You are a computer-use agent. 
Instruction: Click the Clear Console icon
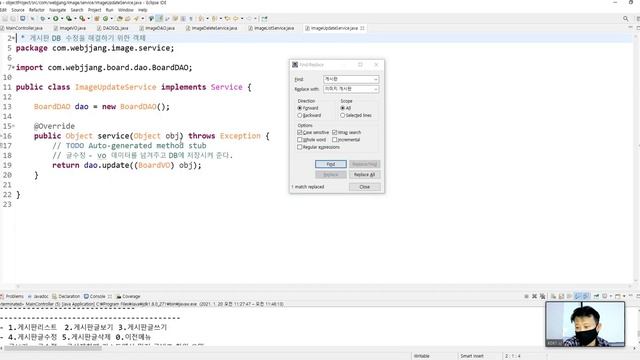(x=553, y=296)
